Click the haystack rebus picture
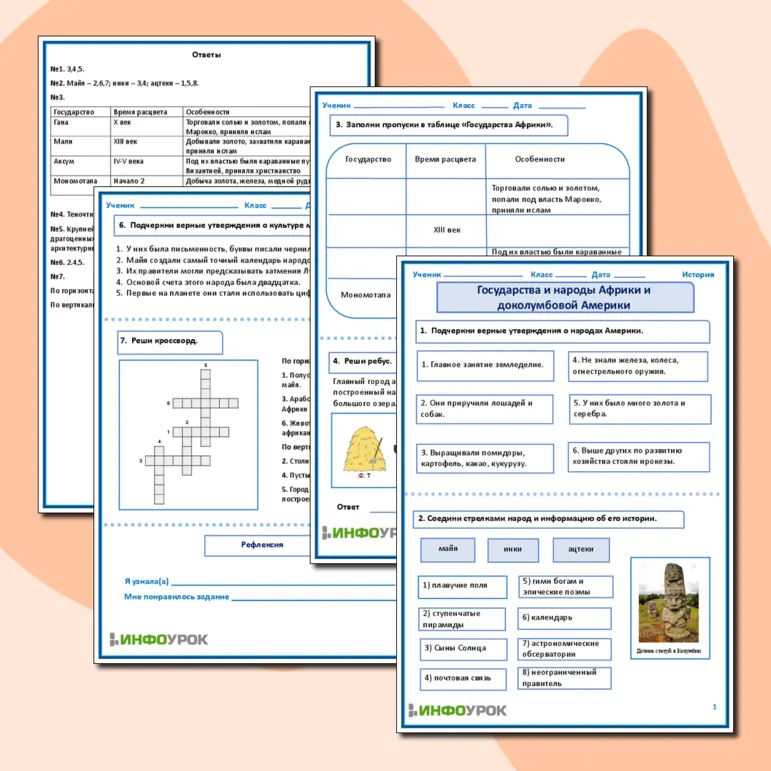 click(x=364, y=451)
